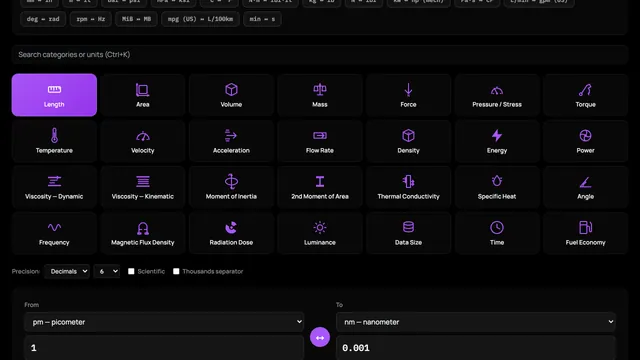Screen dimensions: 640x360
Task: Select the Pressure / Stress category
Action: point(497,95)
